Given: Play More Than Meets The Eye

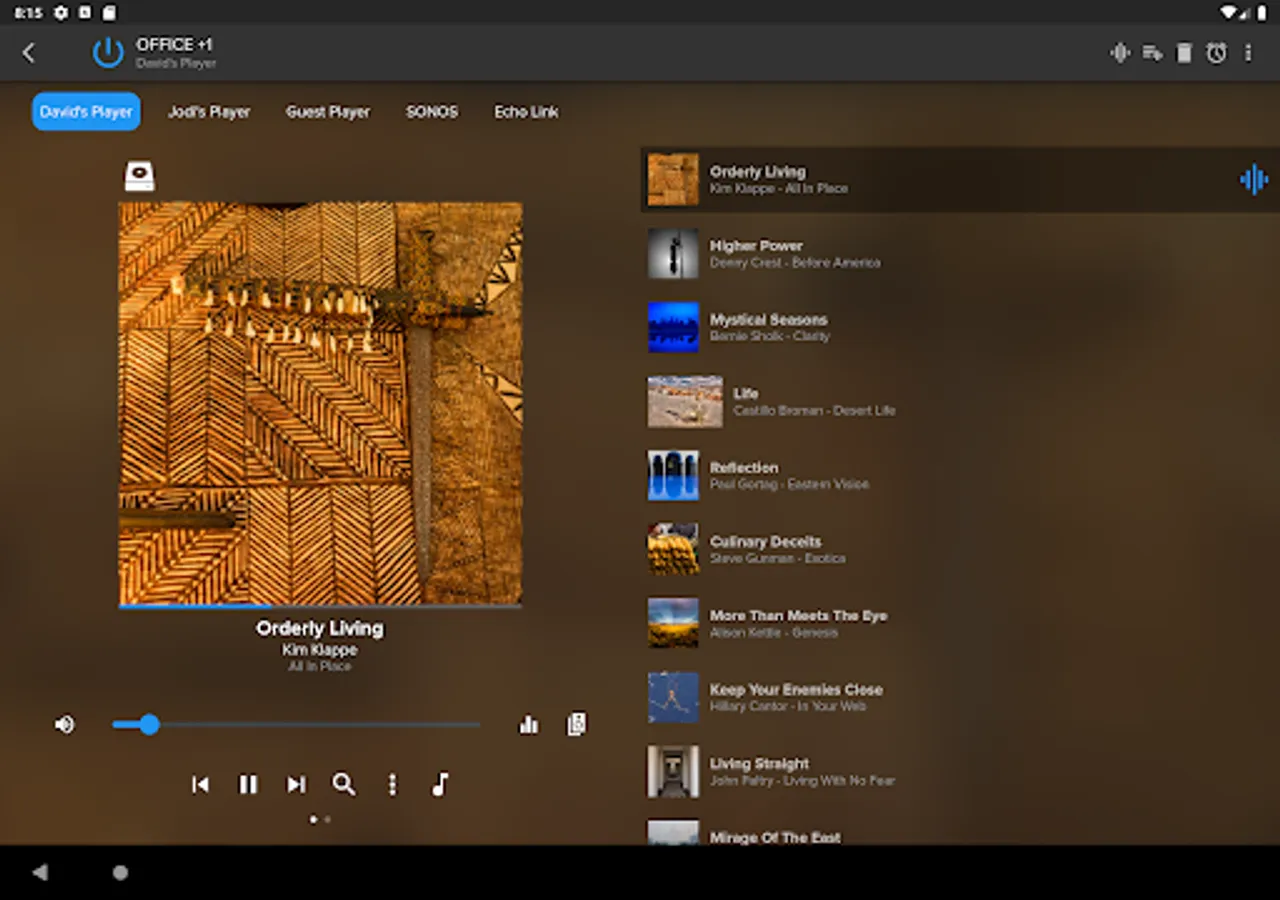Looking at the screenshot, I should [x=960, y=624].
